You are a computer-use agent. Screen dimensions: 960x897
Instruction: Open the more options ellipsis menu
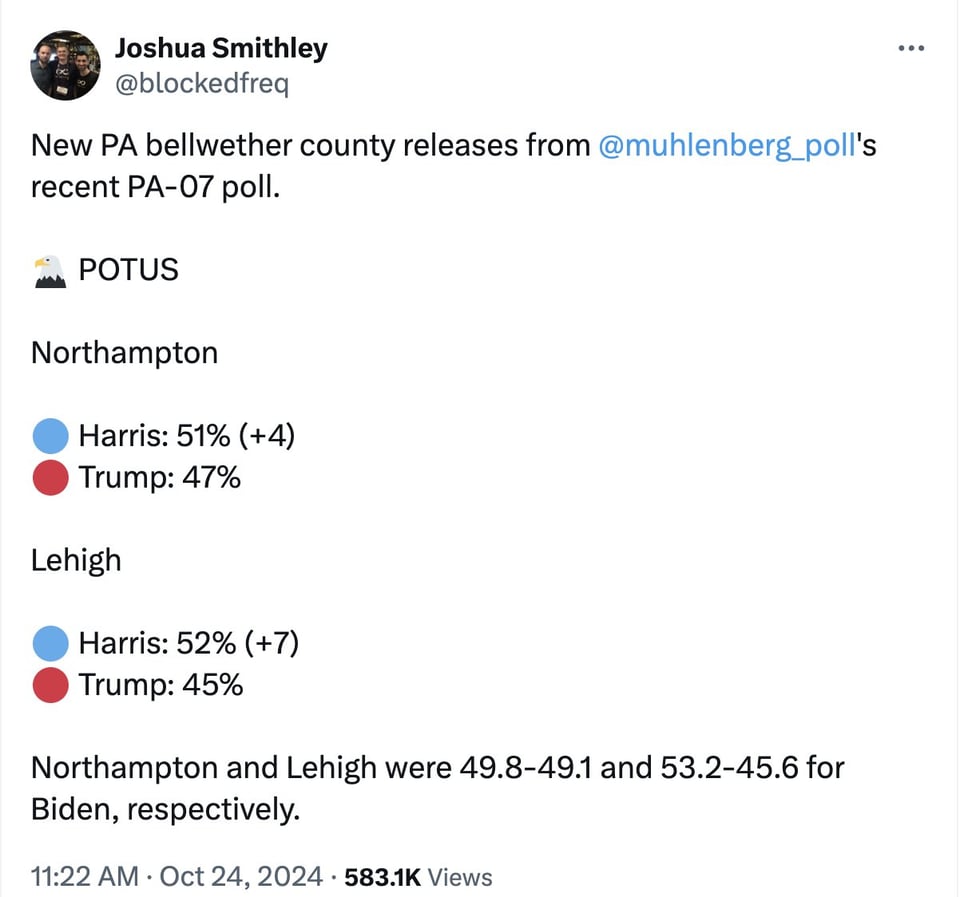click(x=911, y=47)
